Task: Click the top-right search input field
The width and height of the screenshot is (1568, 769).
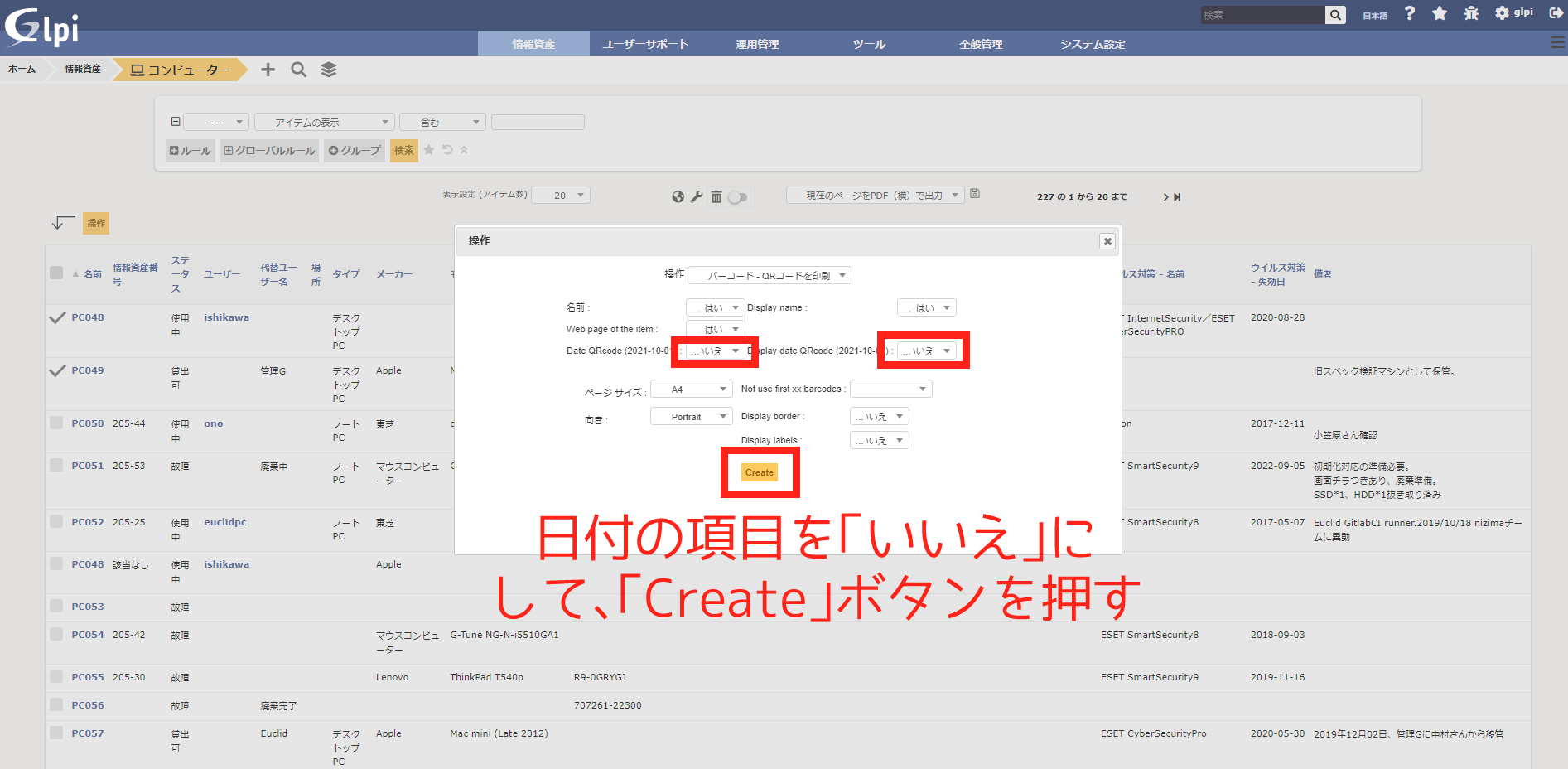Action: 1262,15
